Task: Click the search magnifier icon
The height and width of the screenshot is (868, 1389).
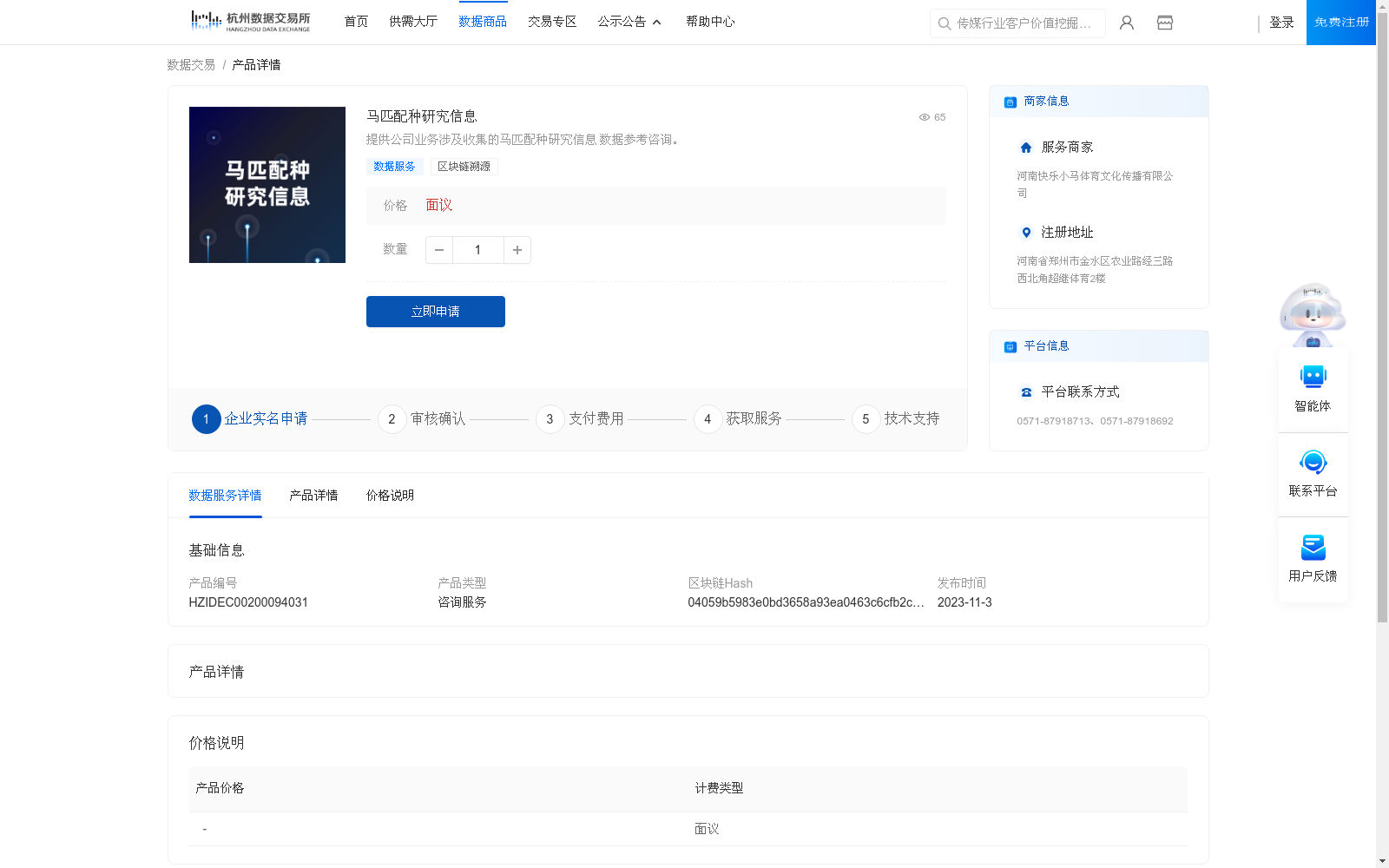Action: [944, 23]
